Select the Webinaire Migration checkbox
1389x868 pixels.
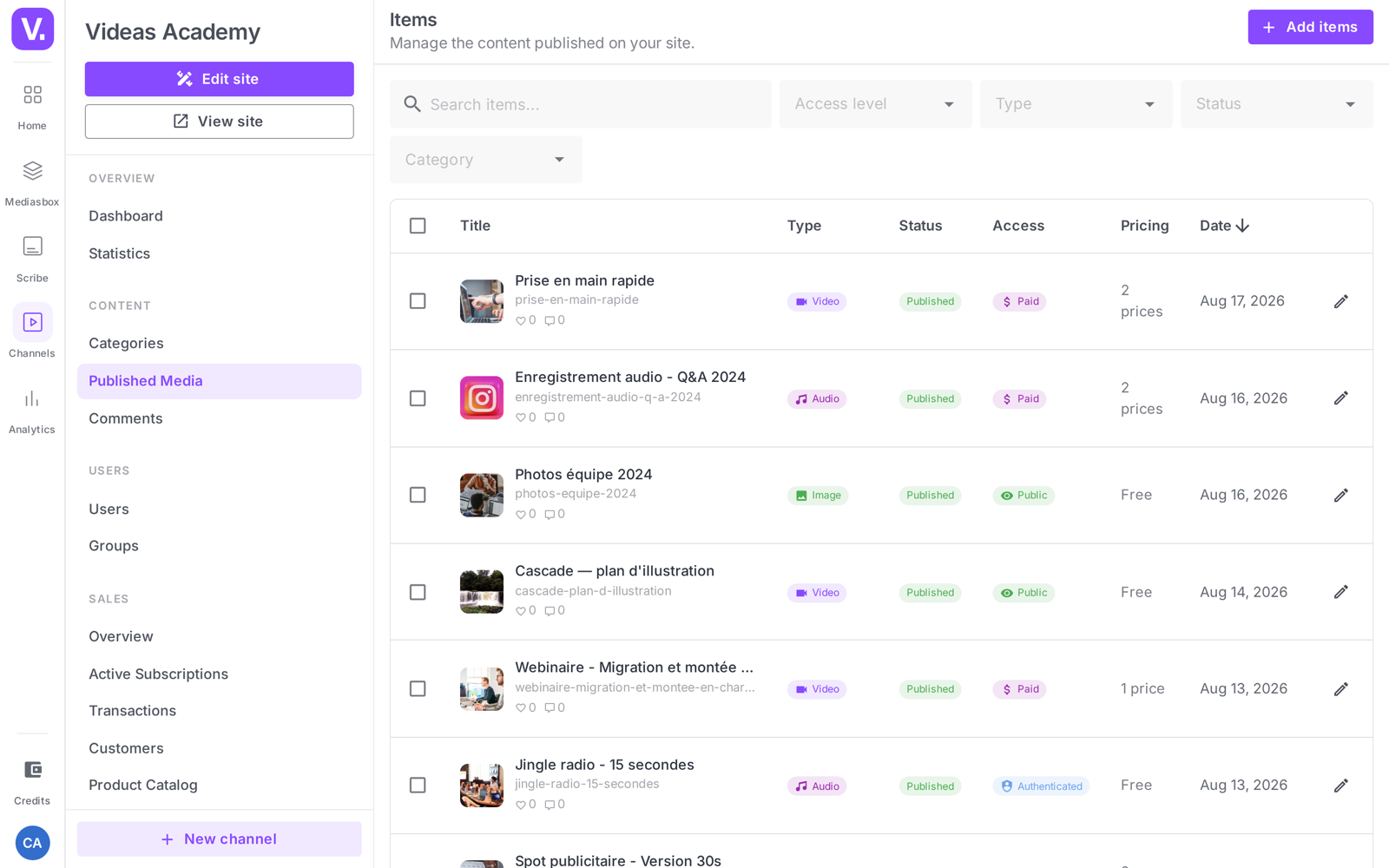(x=418, y=689)
